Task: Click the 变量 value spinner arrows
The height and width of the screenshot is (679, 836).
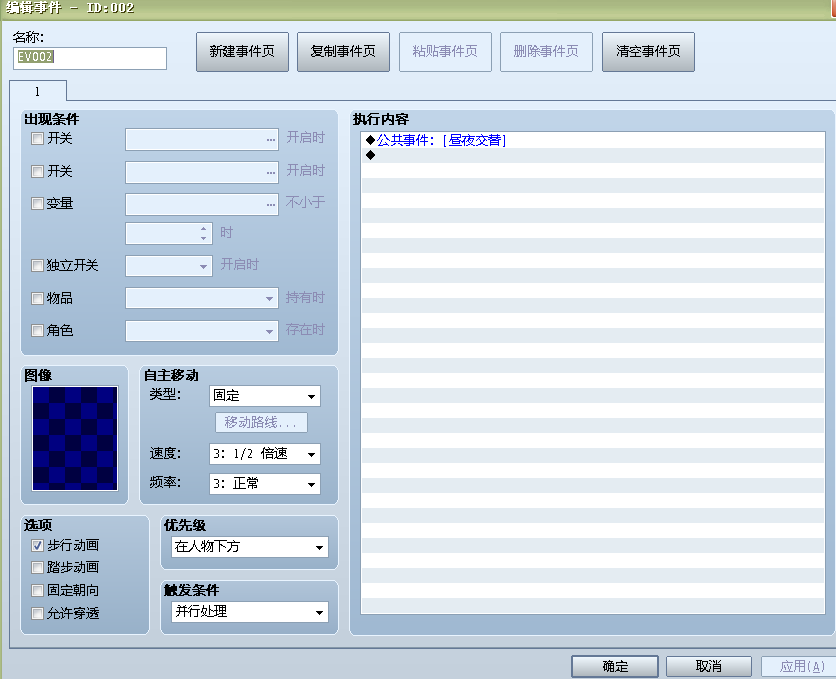Action: (x=204, y=233)
